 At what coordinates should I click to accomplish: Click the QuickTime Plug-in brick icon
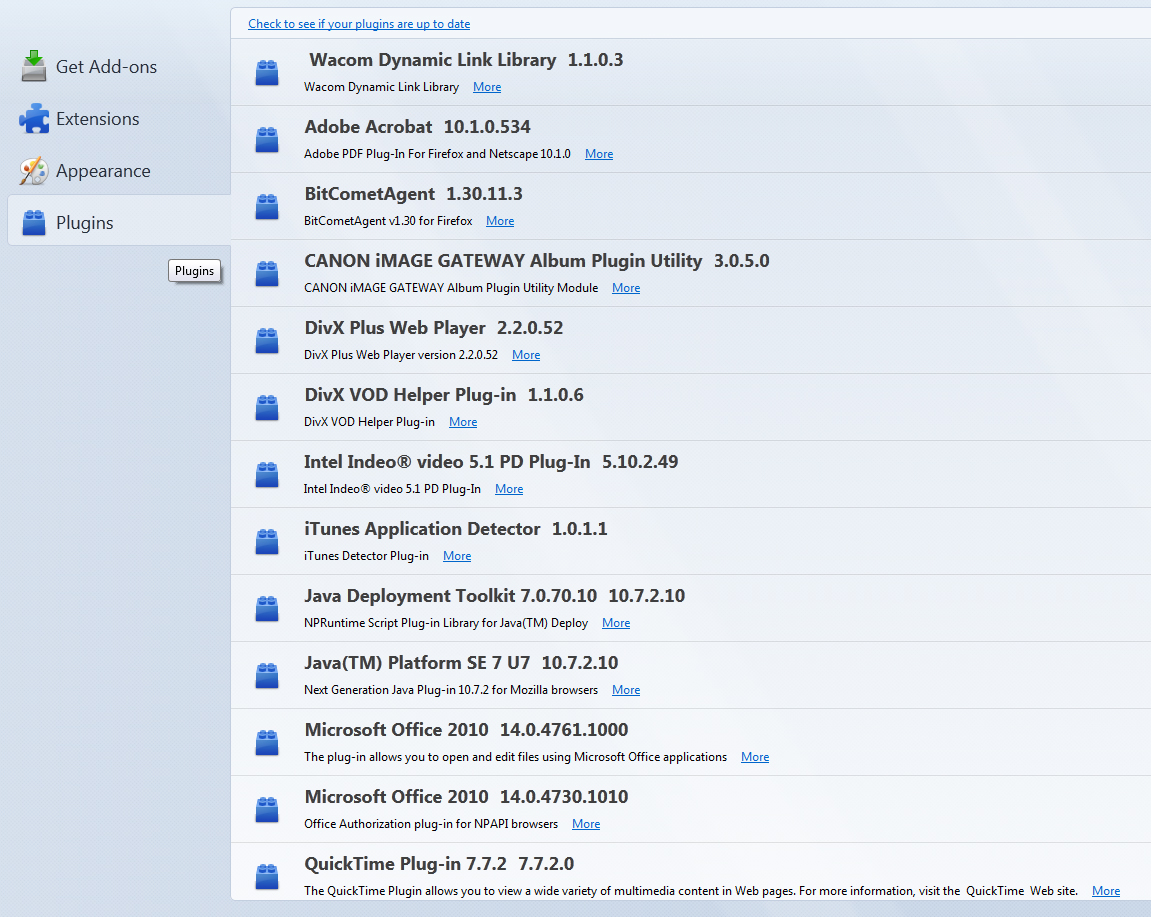266,876
